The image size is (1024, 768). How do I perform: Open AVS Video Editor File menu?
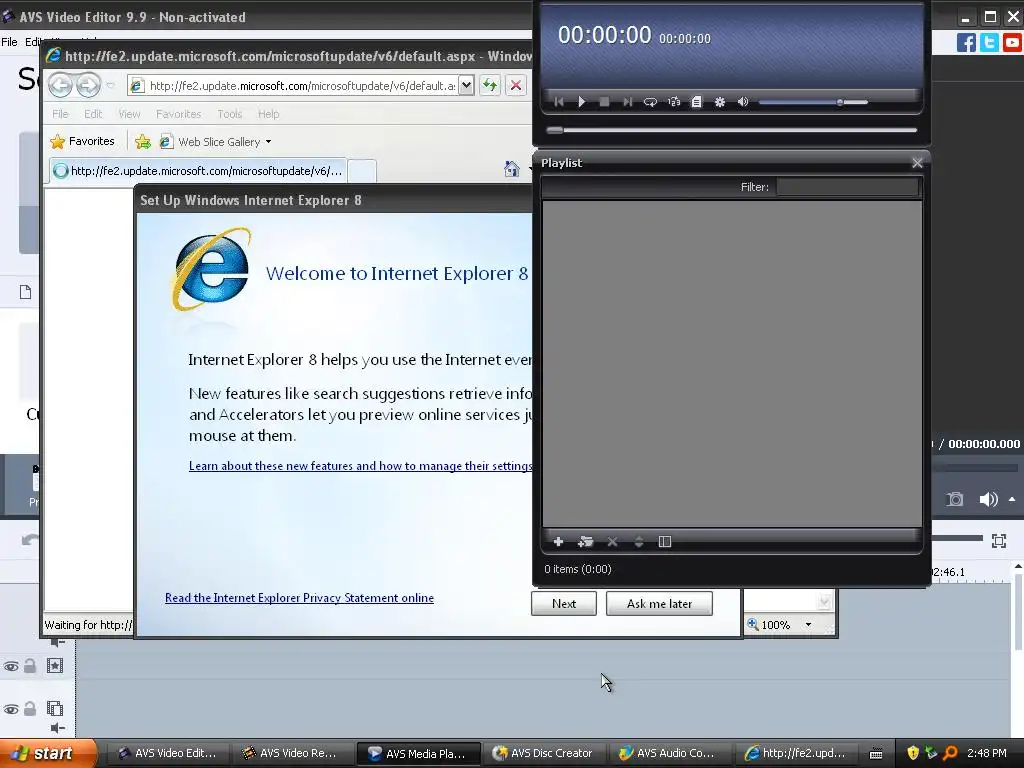click(x=9, y=42)
